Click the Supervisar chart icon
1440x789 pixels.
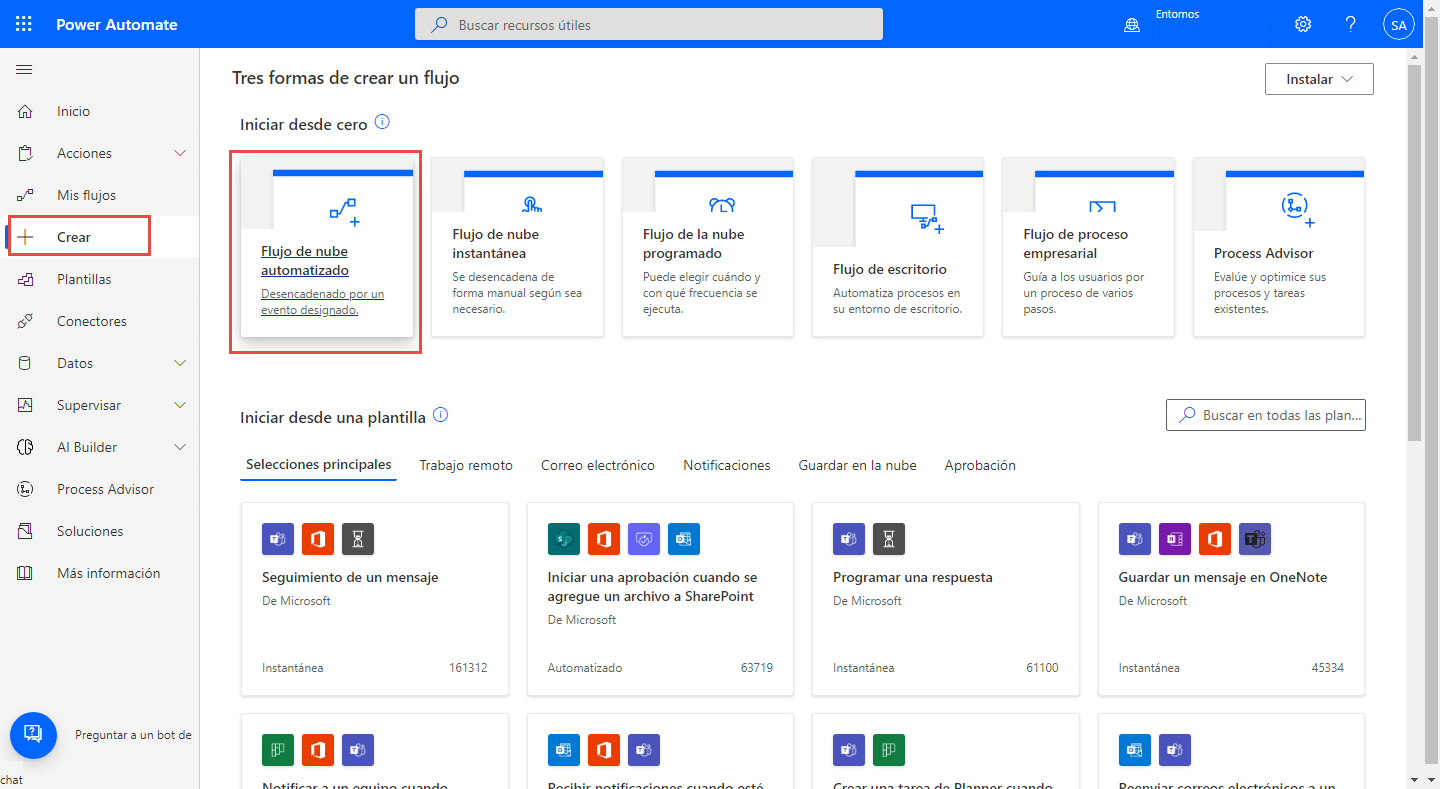coord(26,405)
